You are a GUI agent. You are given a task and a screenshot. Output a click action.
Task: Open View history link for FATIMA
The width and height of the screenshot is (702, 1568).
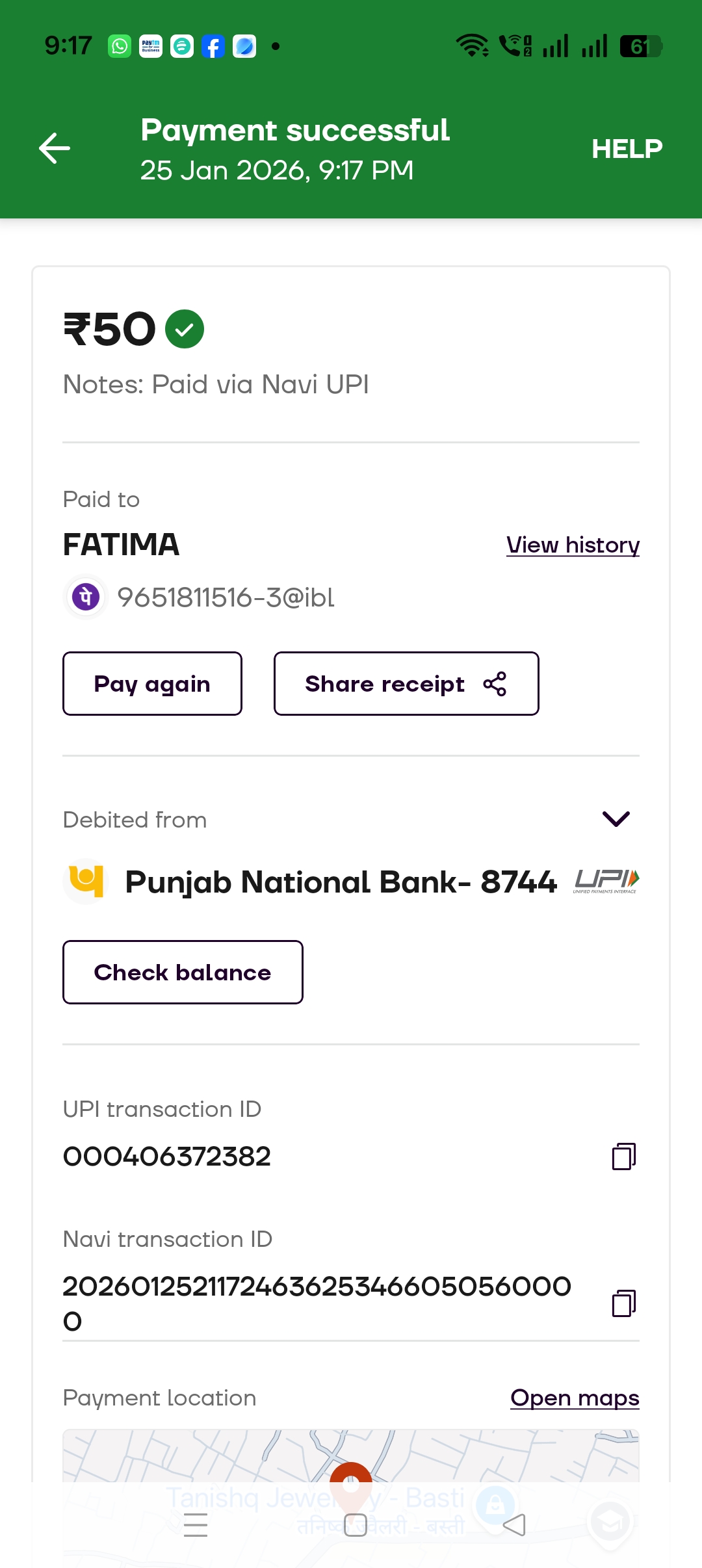[x=573, y=545]
